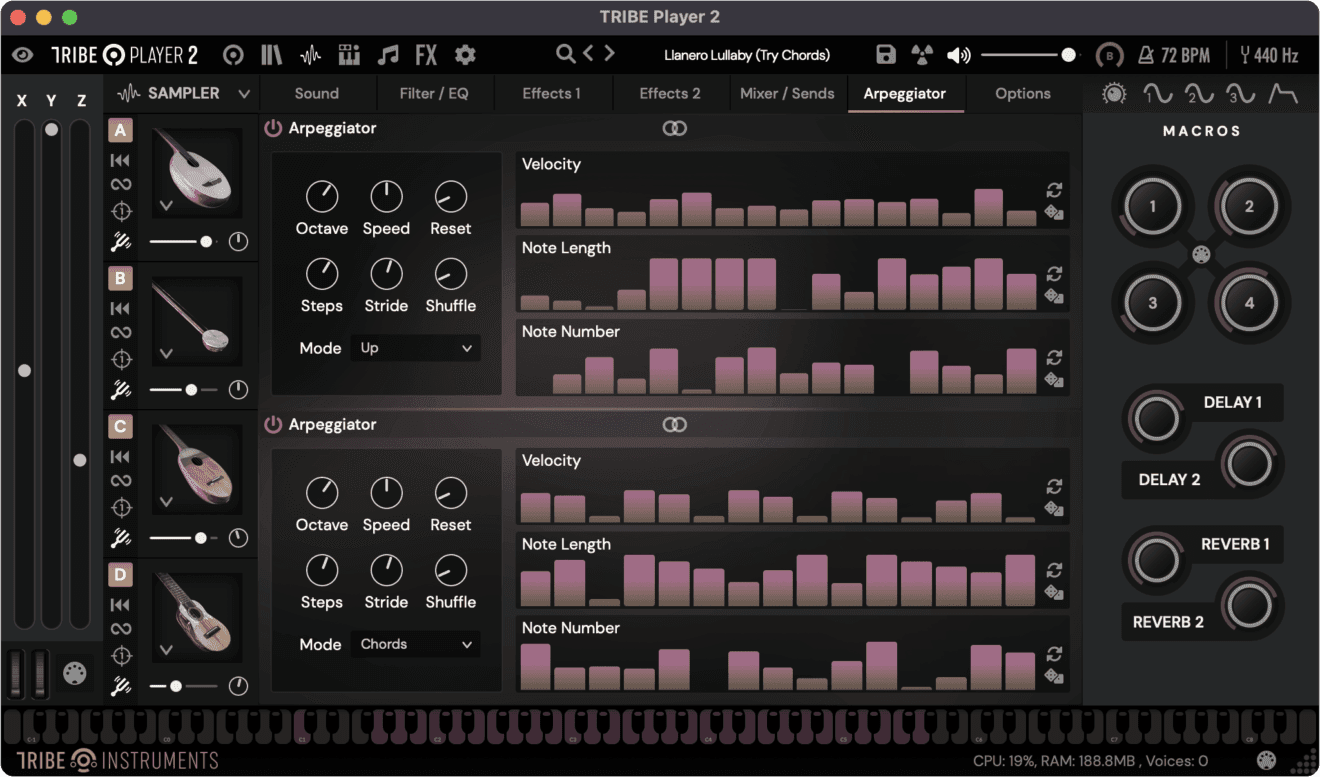Open the library browser icon in the toolbar

[x=271, y=54]
